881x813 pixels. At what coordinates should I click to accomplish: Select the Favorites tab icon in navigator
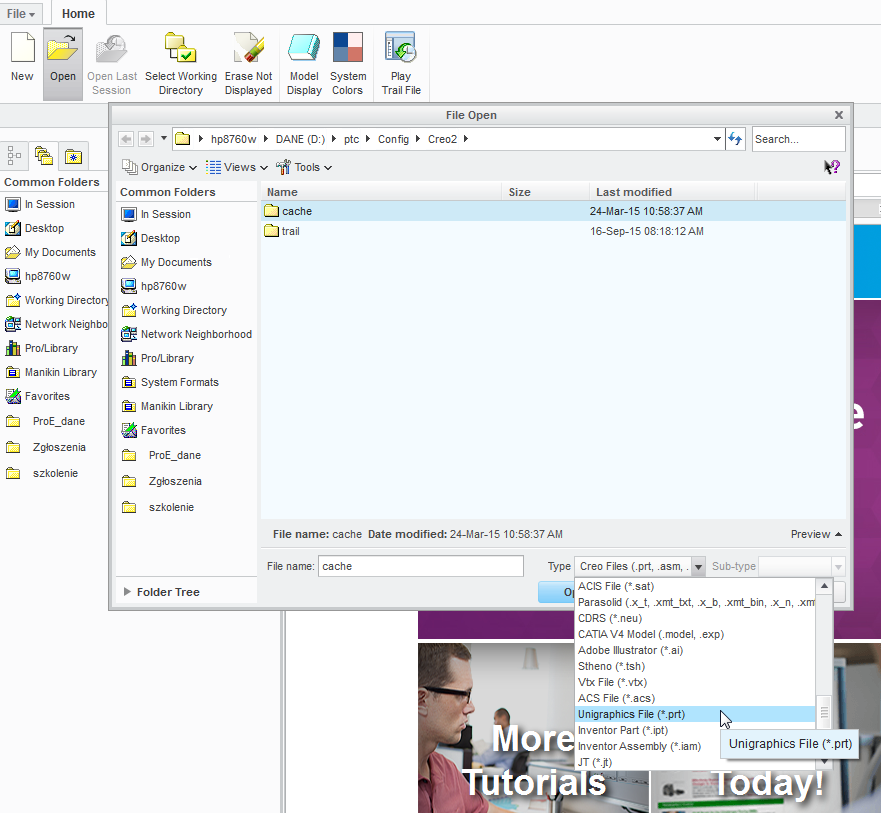[x=73, y=156]
